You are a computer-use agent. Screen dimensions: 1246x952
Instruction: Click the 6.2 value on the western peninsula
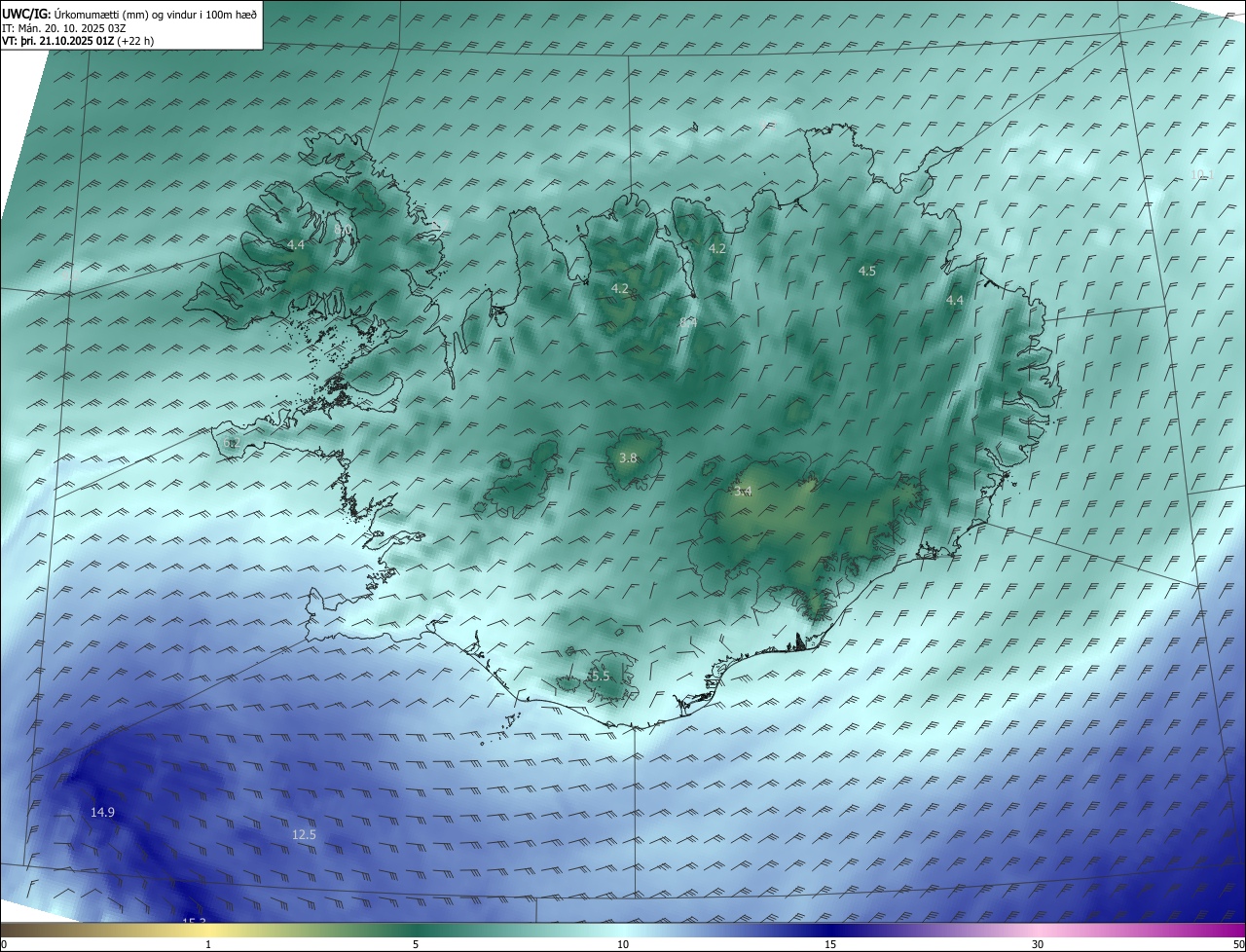[x=231, y=444]
